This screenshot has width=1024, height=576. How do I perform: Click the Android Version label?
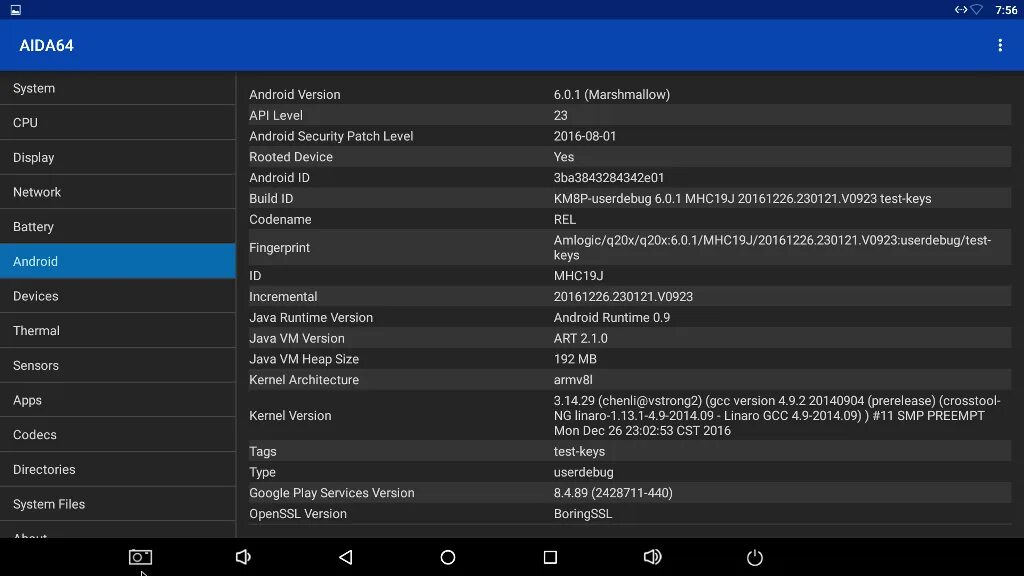point(295,95)
